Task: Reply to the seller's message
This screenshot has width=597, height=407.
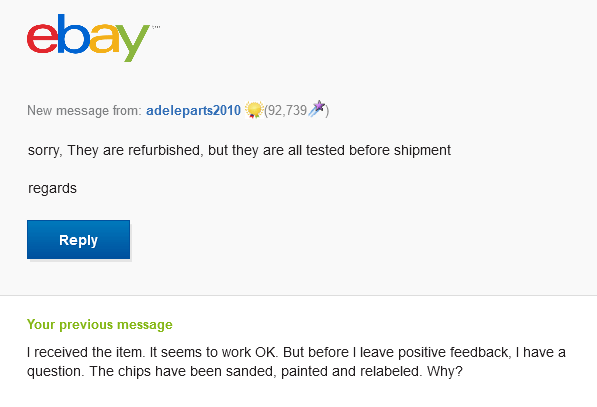Action: tap(78, 239)
